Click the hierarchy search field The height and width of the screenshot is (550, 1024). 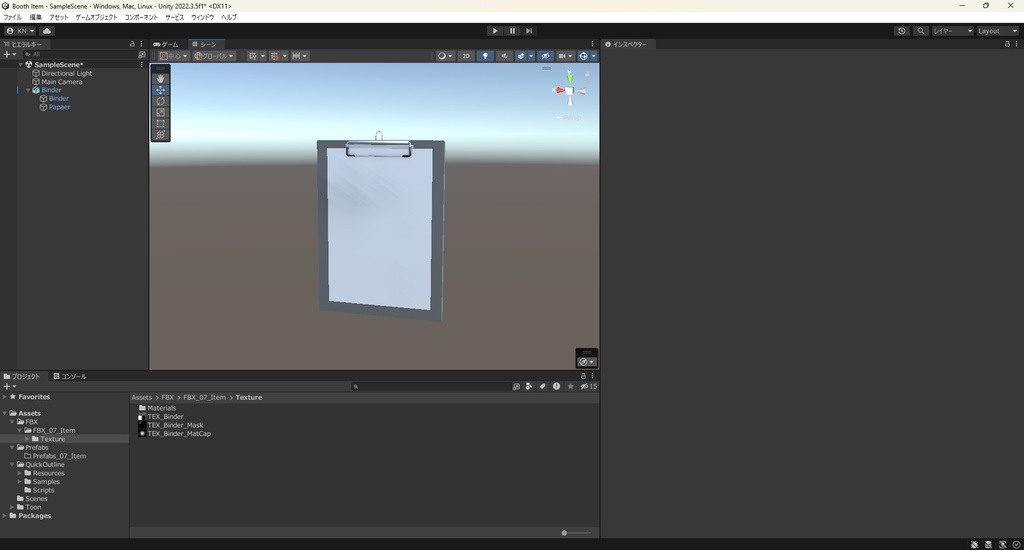click(x=79, y=55)
